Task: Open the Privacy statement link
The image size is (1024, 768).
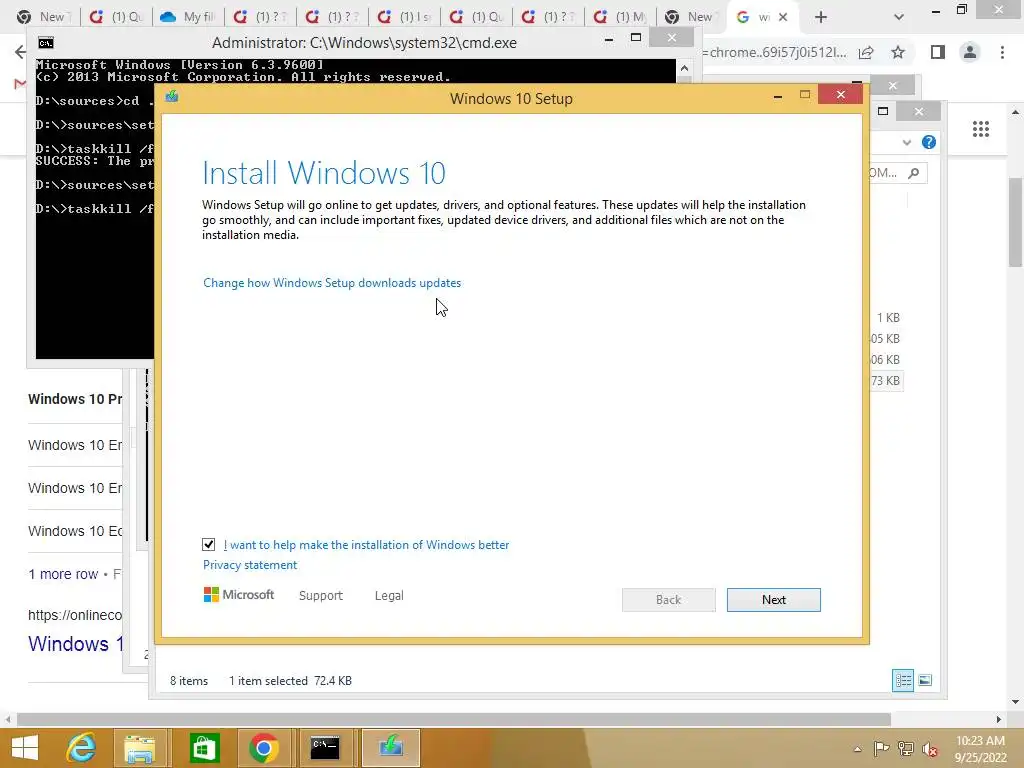Action: pos(249,565)
